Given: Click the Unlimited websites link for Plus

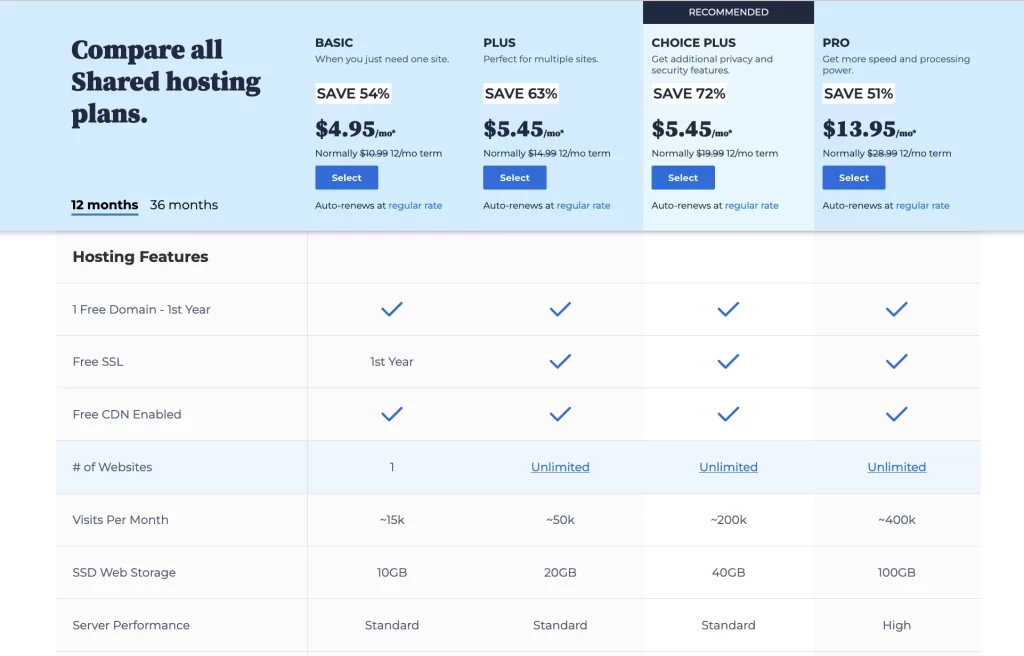Looking at the screenshot, I should [x=560, y=467].
